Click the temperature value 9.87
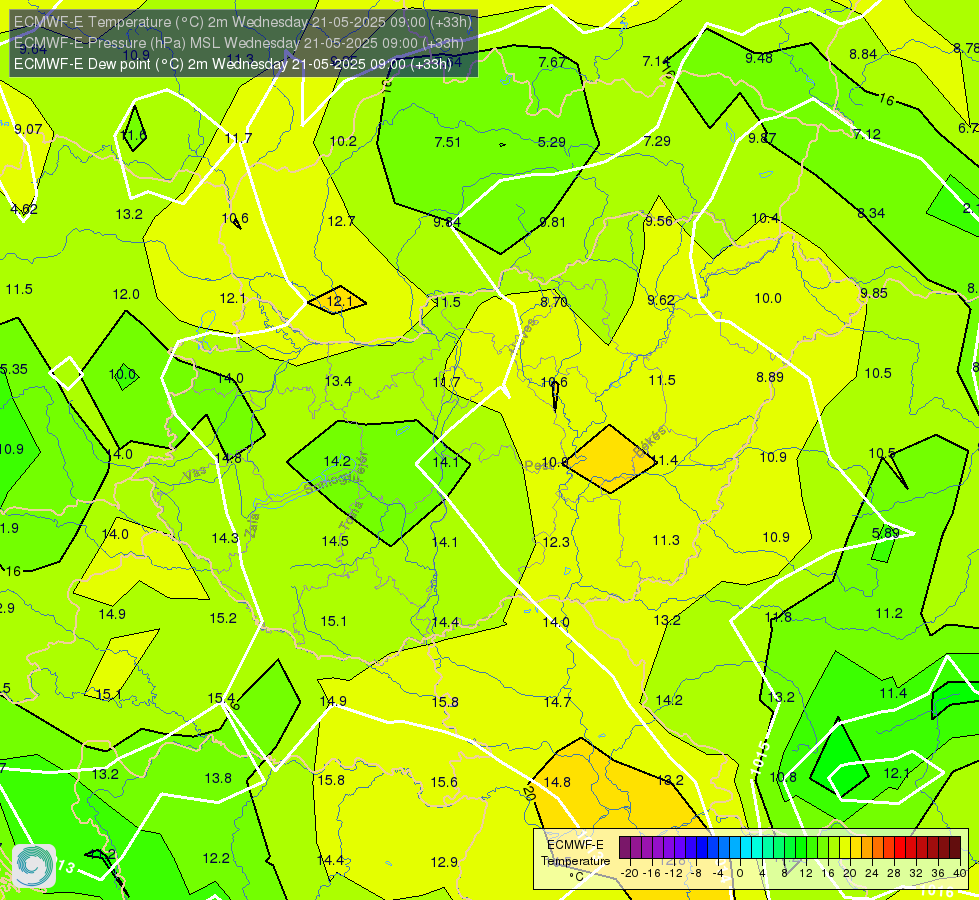The width and height of the screenshot is (979, 900). tap(762, 138)
